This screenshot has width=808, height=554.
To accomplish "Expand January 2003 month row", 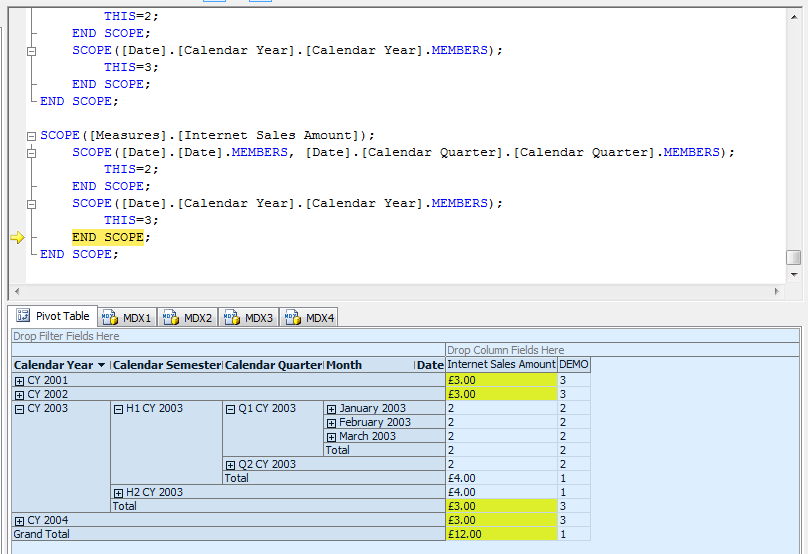I will pos(331,409).
